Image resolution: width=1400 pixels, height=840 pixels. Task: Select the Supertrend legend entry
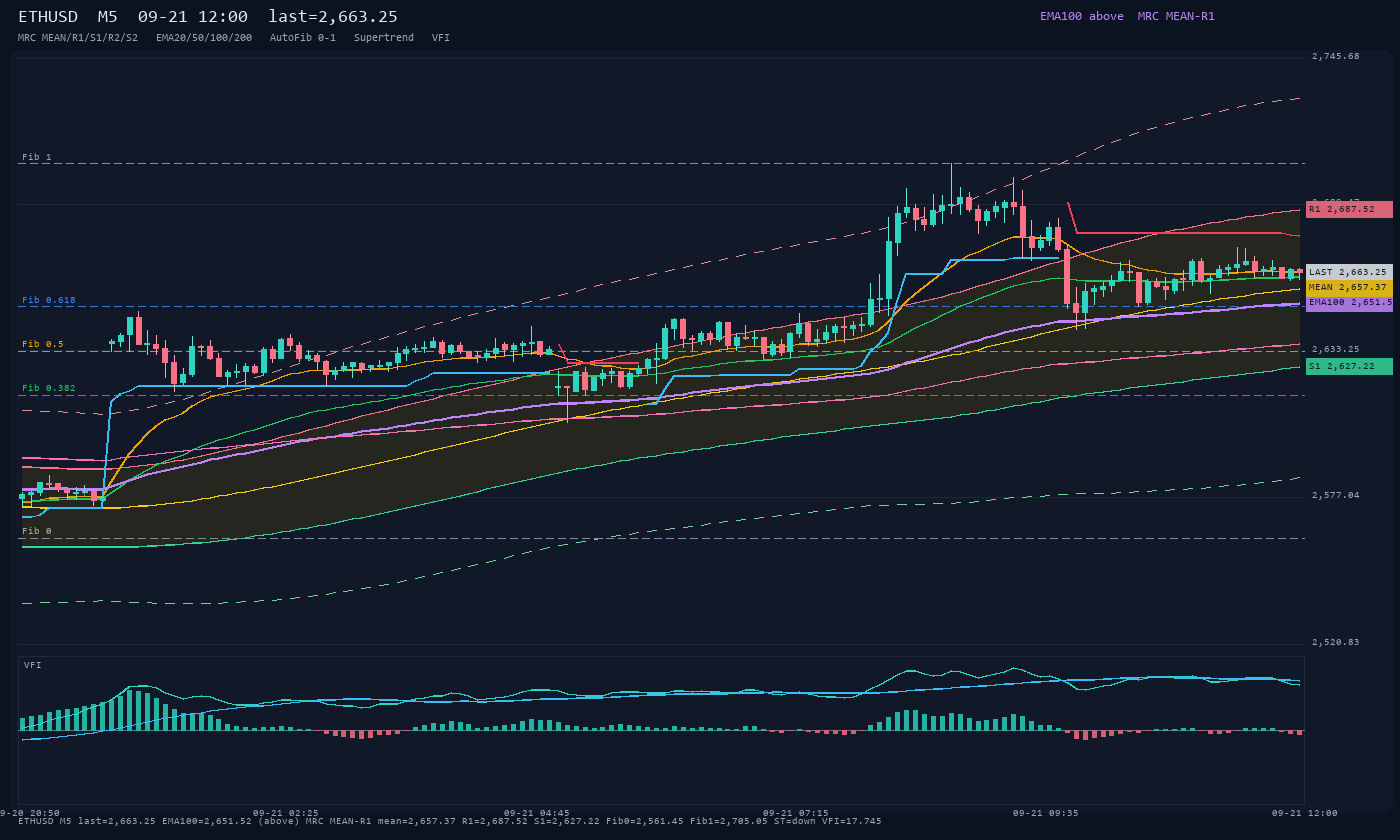[x=384, y=37]
